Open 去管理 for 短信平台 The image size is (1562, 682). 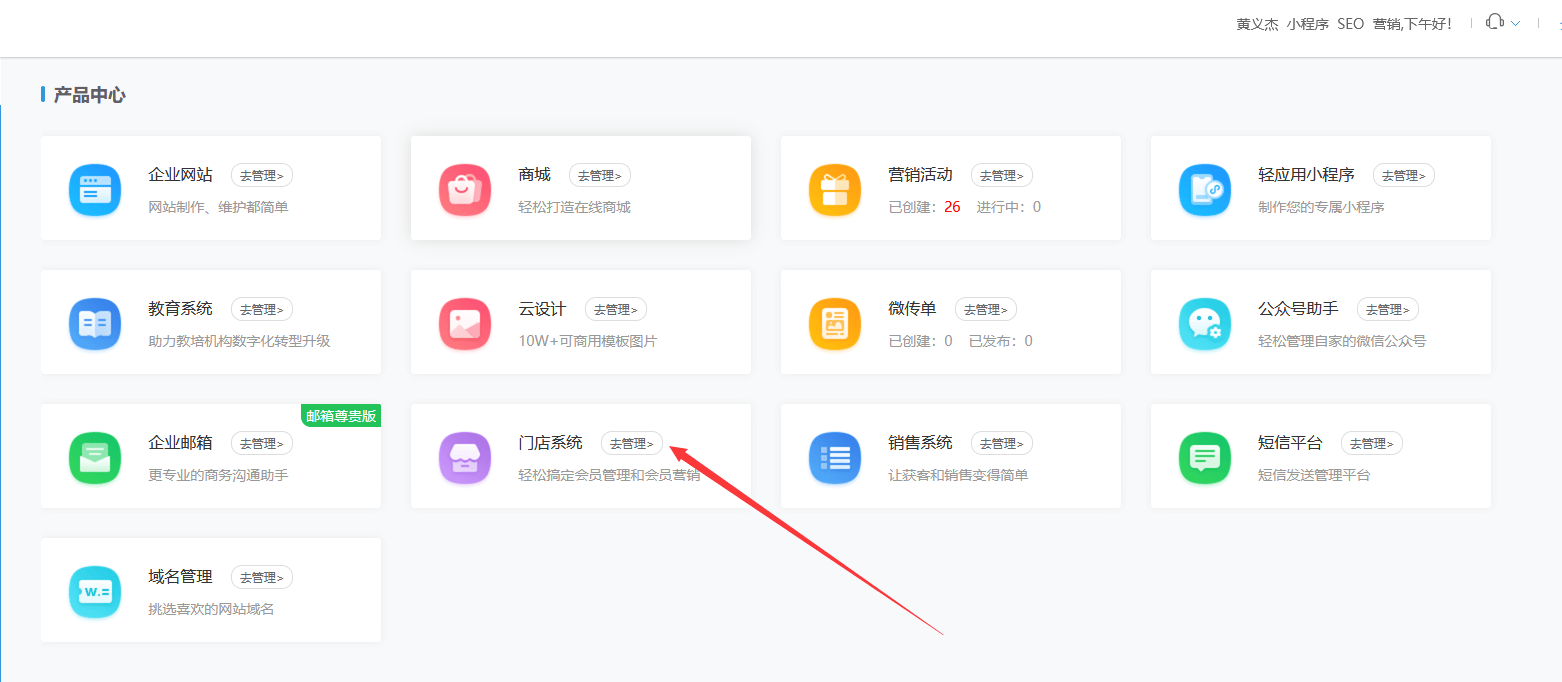pyautogui.click(x=1372, y=443)
